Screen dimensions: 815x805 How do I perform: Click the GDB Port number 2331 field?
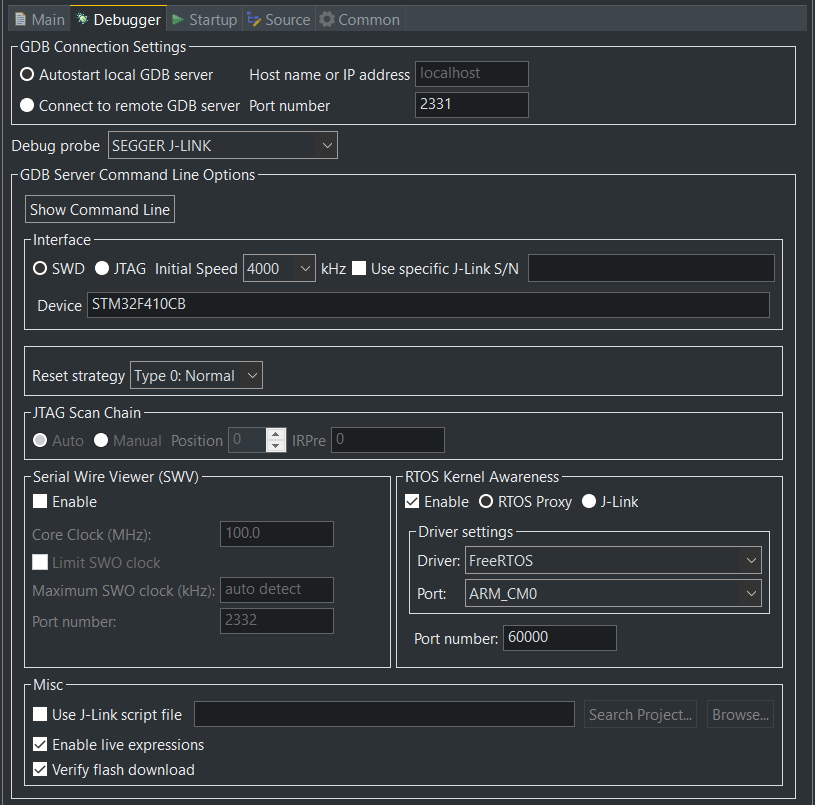pyautogui.click(x=471, y=104)
